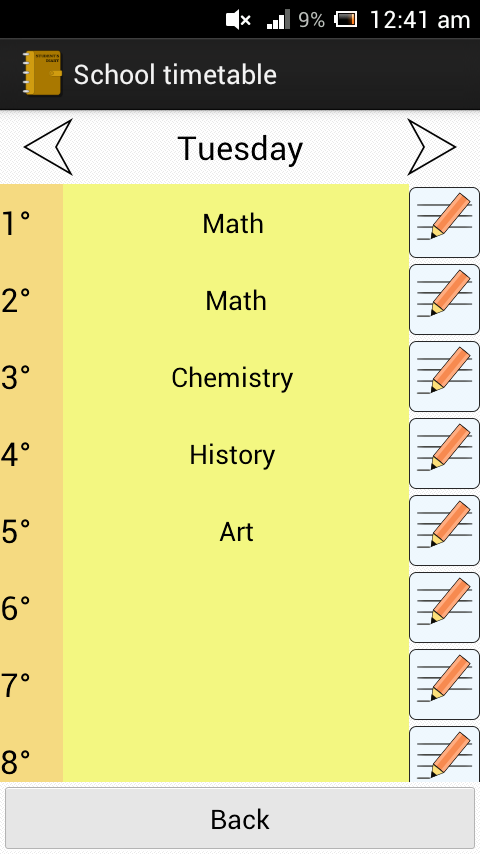
Task: Tap the Art subject in period 5°
Action: point(236,532)
